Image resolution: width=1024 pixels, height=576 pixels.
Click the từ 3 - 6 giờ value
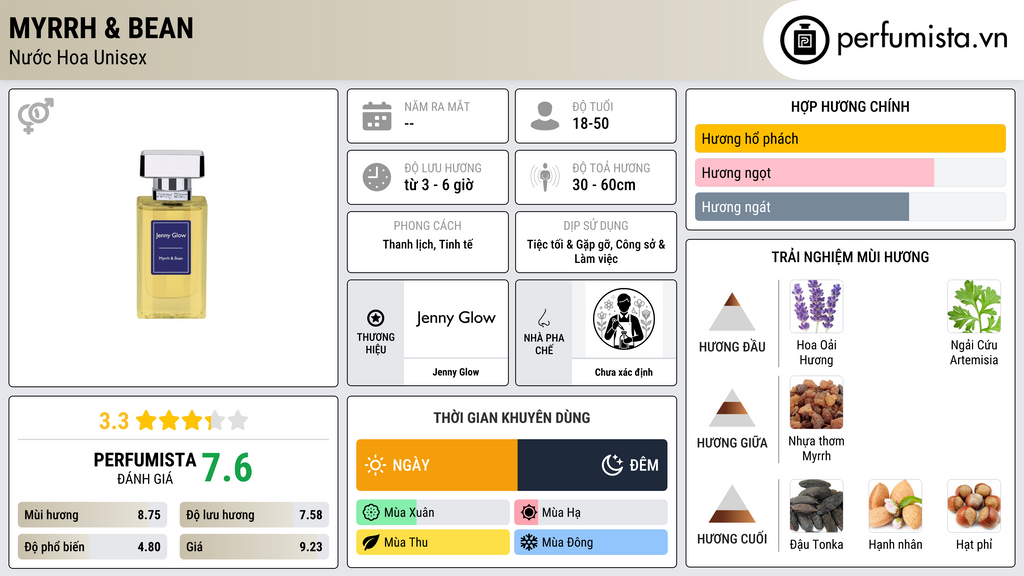(439, 185)
